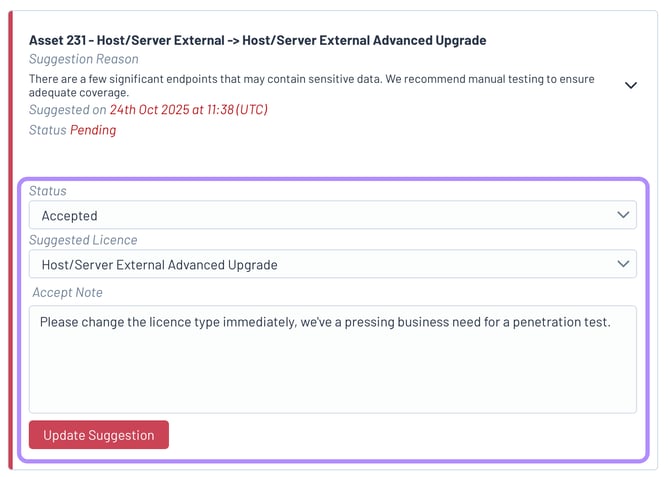Click the red Pending status text
670x477 pixels.
[x=93, y=130]
